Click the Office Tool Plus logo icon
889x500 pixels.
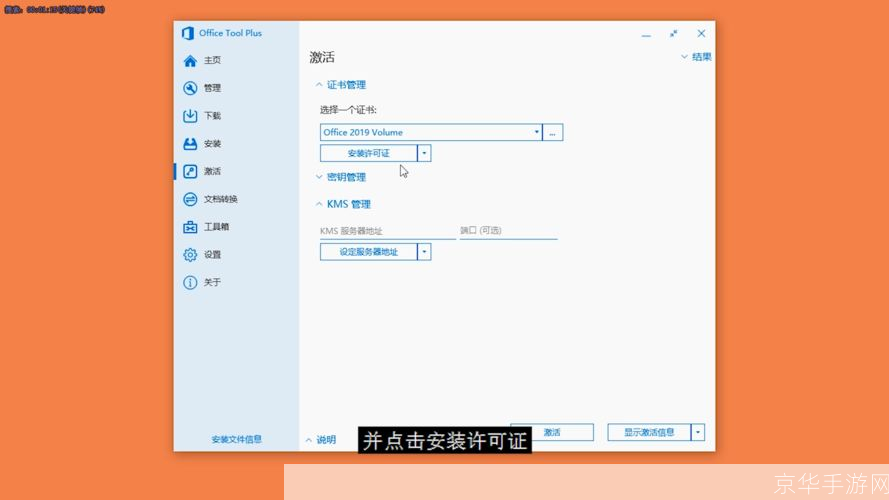[x=188, y=33]
